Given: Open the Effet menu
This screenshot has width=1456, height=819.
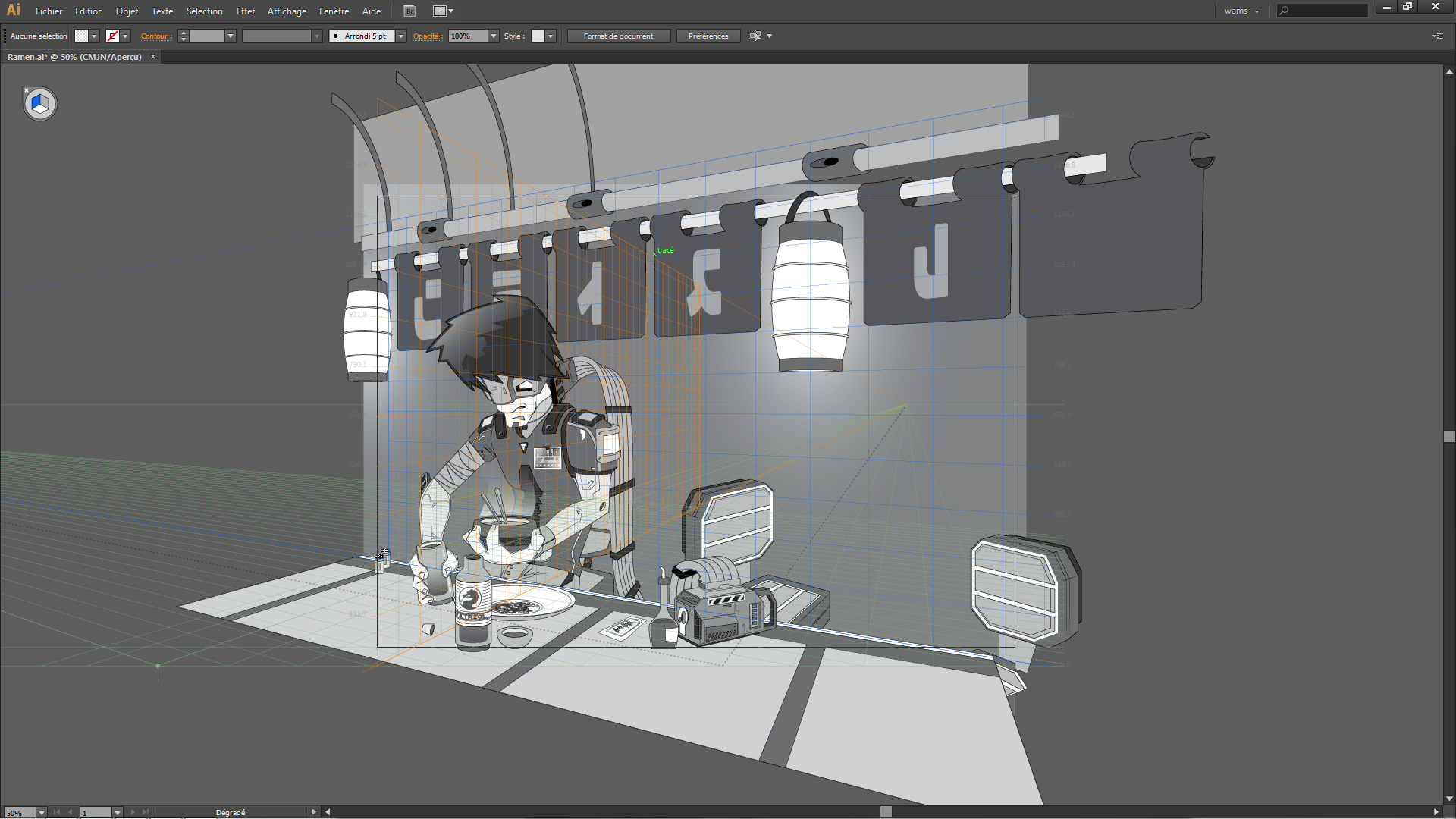Looking at the screenshot, I should coord(245,11).
